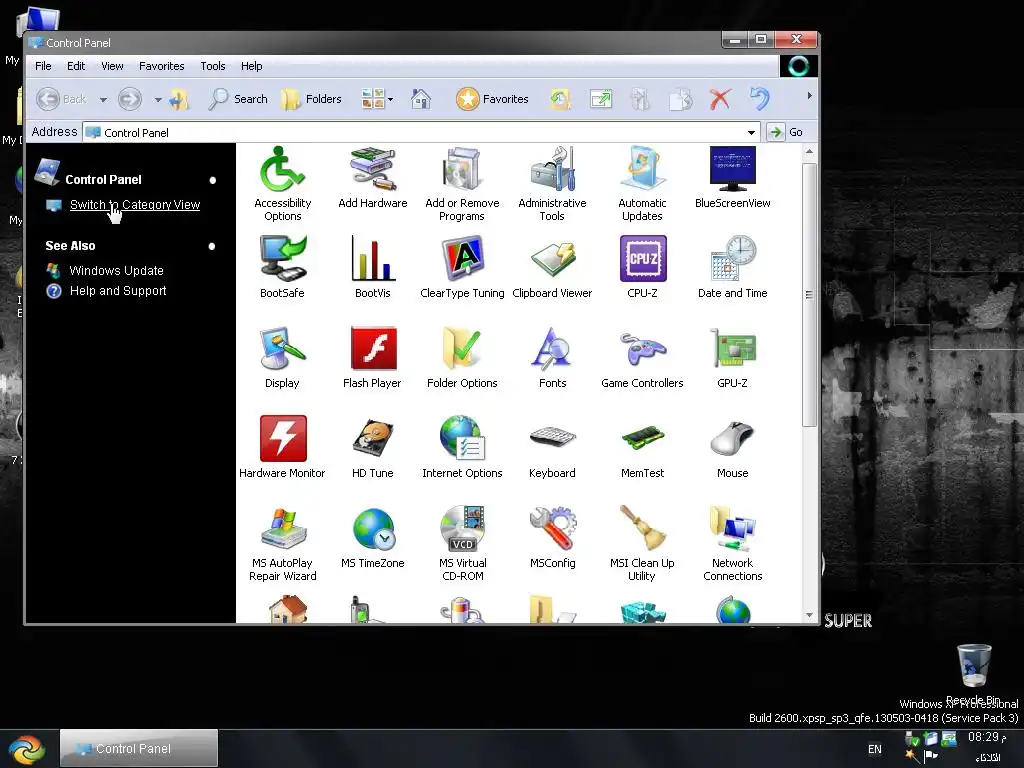Open the File menu
Image resolution: width=1024 pixels, height=768 pixels.
coord(43,66)
